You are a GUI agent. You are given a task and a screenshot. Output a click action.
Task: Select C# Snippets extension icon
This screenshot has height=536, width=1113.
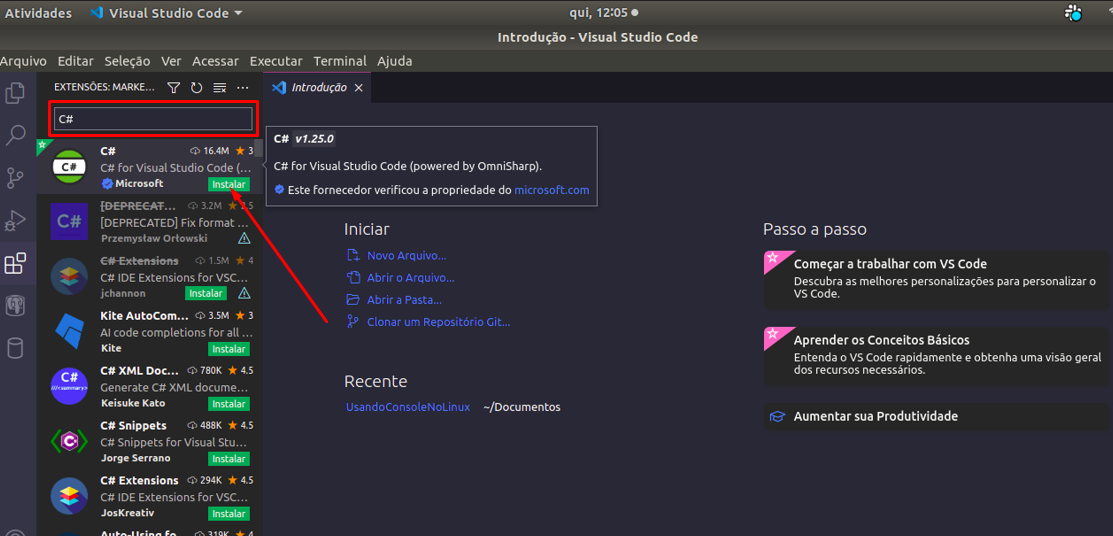[x=69, y=441]
